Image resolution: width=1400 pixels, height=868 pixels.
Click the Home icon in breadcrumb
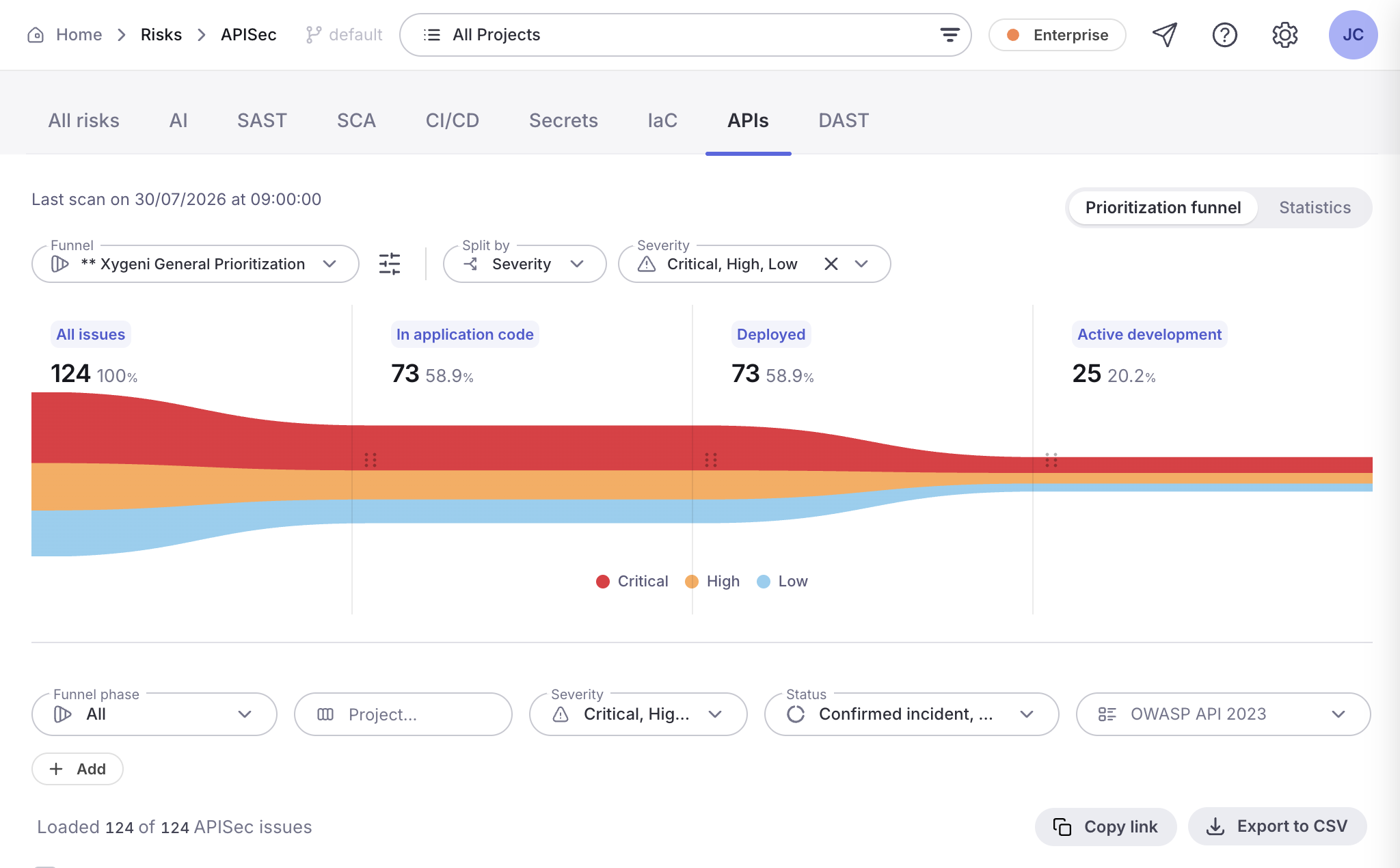(x=36, y=35)
